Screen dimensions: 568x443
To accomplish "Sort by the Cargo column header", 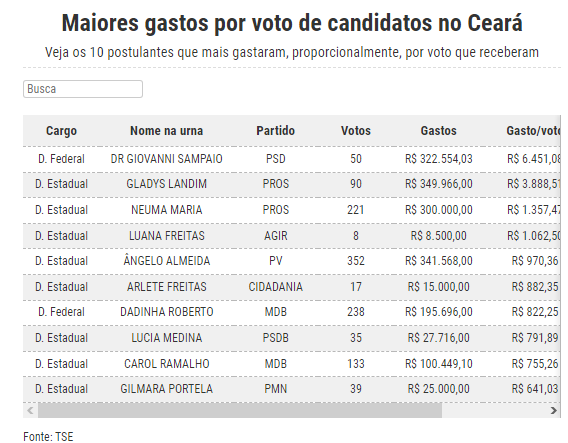I will click(61, 131).
